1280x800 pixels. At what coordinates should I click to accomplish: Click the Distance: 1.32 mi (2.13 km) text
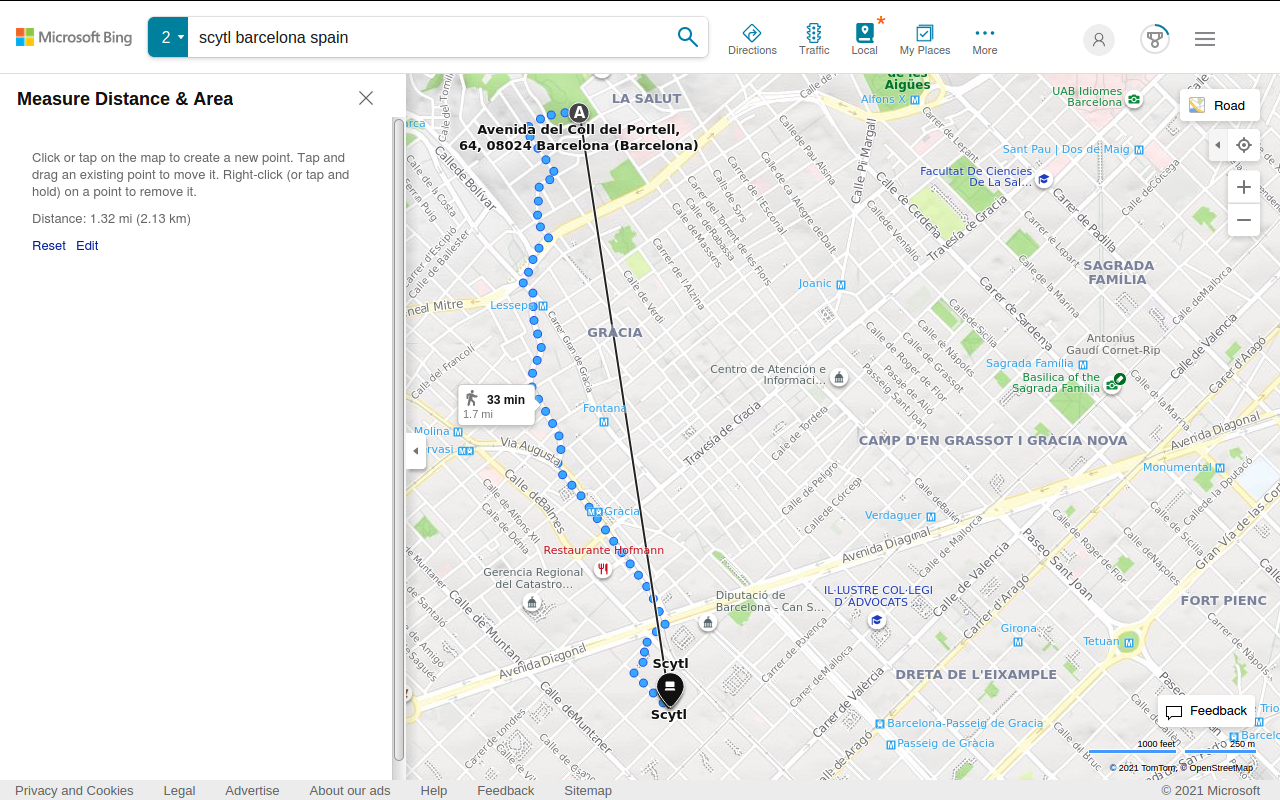click(x=111, y=219)
